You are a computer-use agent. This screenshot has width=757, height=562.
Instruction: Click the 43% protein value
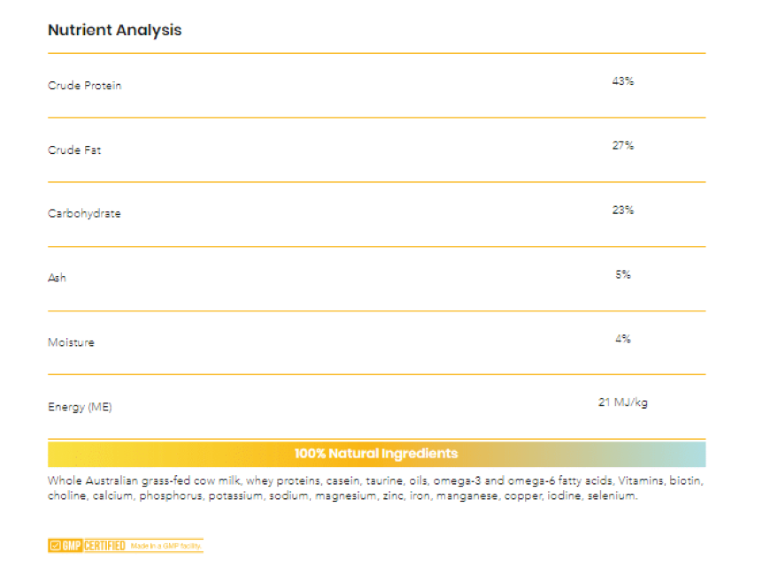point(622,81)
